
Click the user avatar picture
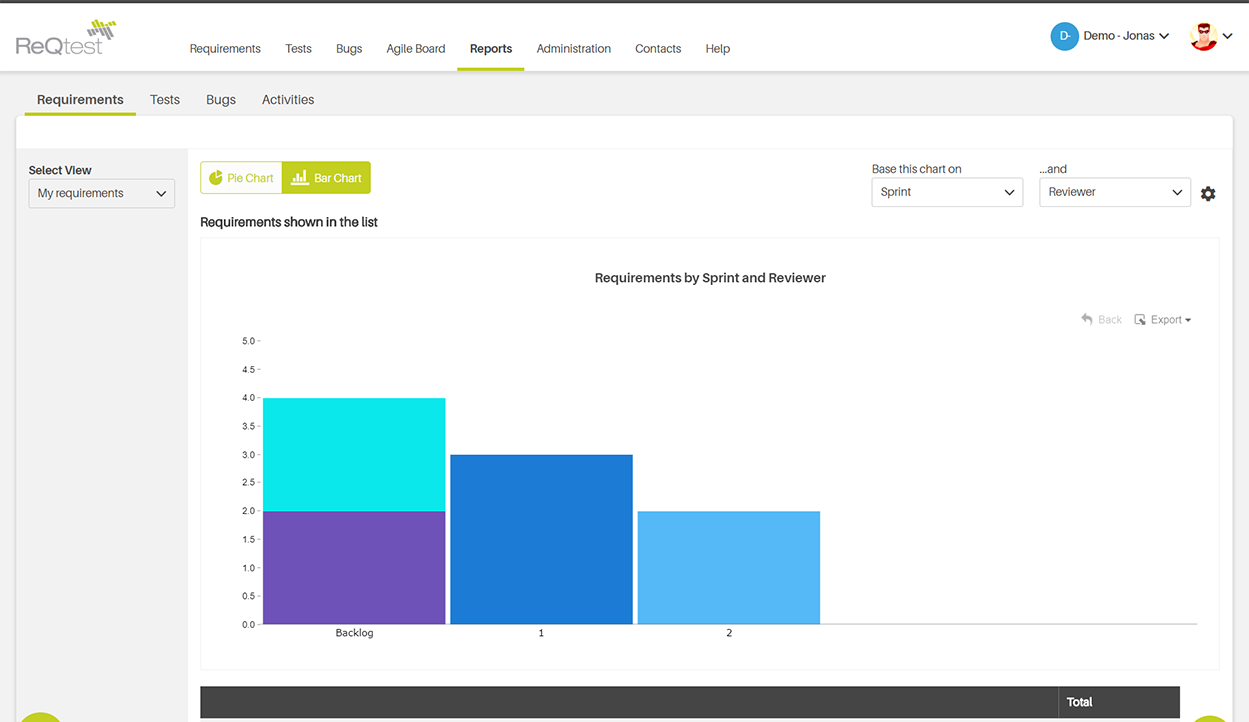coord(1203,36)
